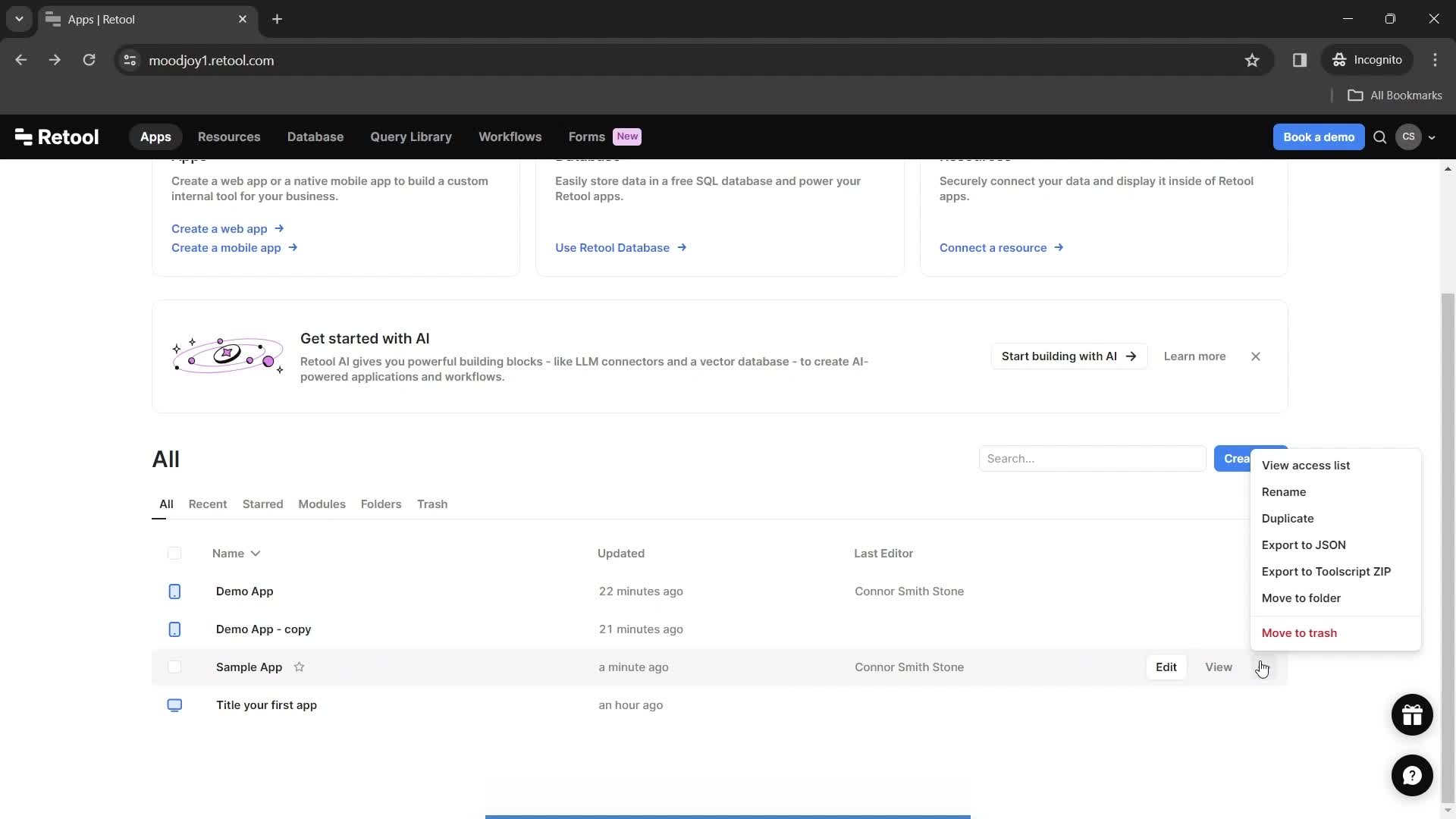The image size is (1456, 819).
Task: Click the user avatar icon top right
Action: pyautogui.click(x=1409, y=136)
